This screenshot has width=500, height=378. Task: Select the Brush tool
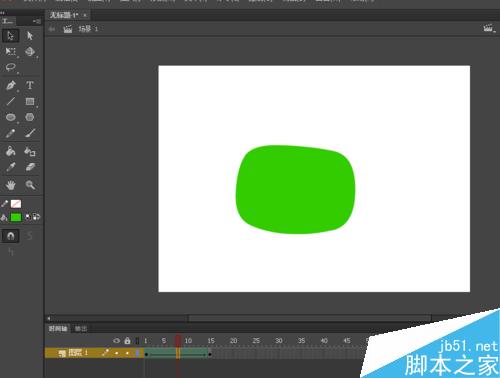[x=30, y=133]
